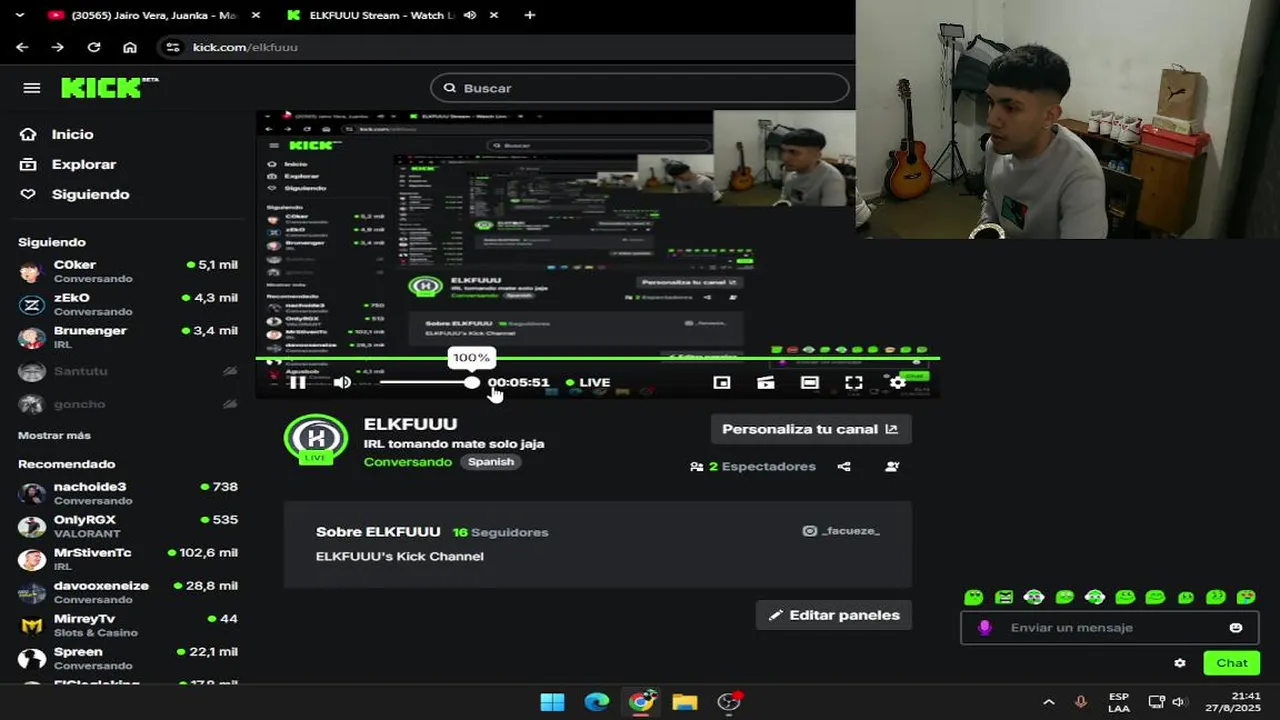Open zEkO channel in sidebar
The width and height of the screenshot is (1280, 720).
(x=128, y=304)
